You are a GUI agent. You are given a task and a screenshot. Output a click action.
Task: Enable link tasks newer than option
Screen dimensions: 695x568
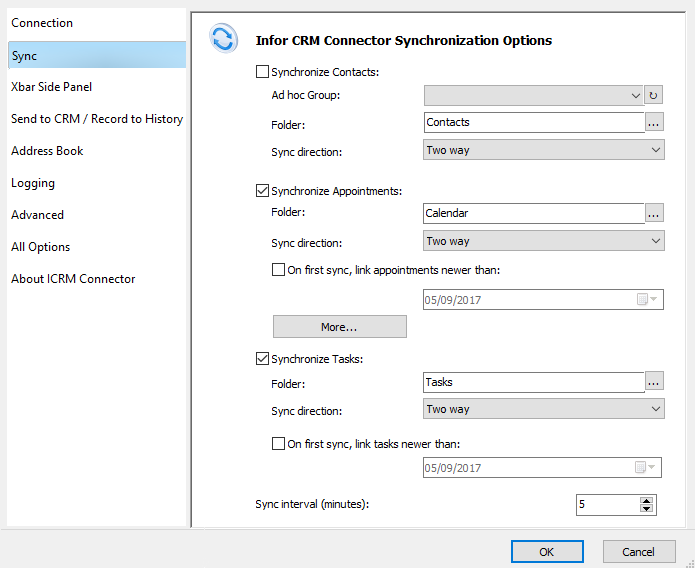[278, 443]
